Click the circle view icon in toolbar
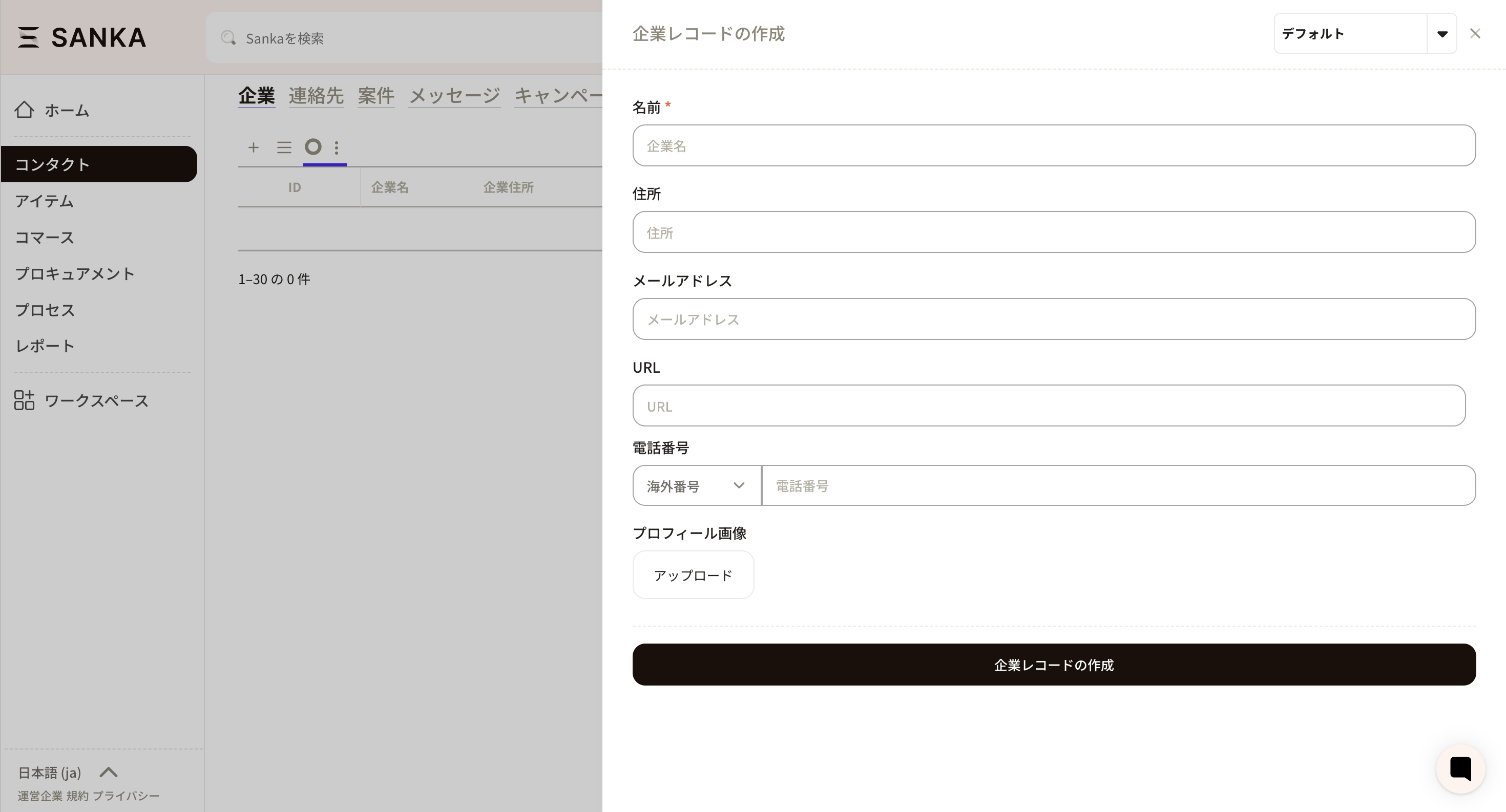 (313, 146)
